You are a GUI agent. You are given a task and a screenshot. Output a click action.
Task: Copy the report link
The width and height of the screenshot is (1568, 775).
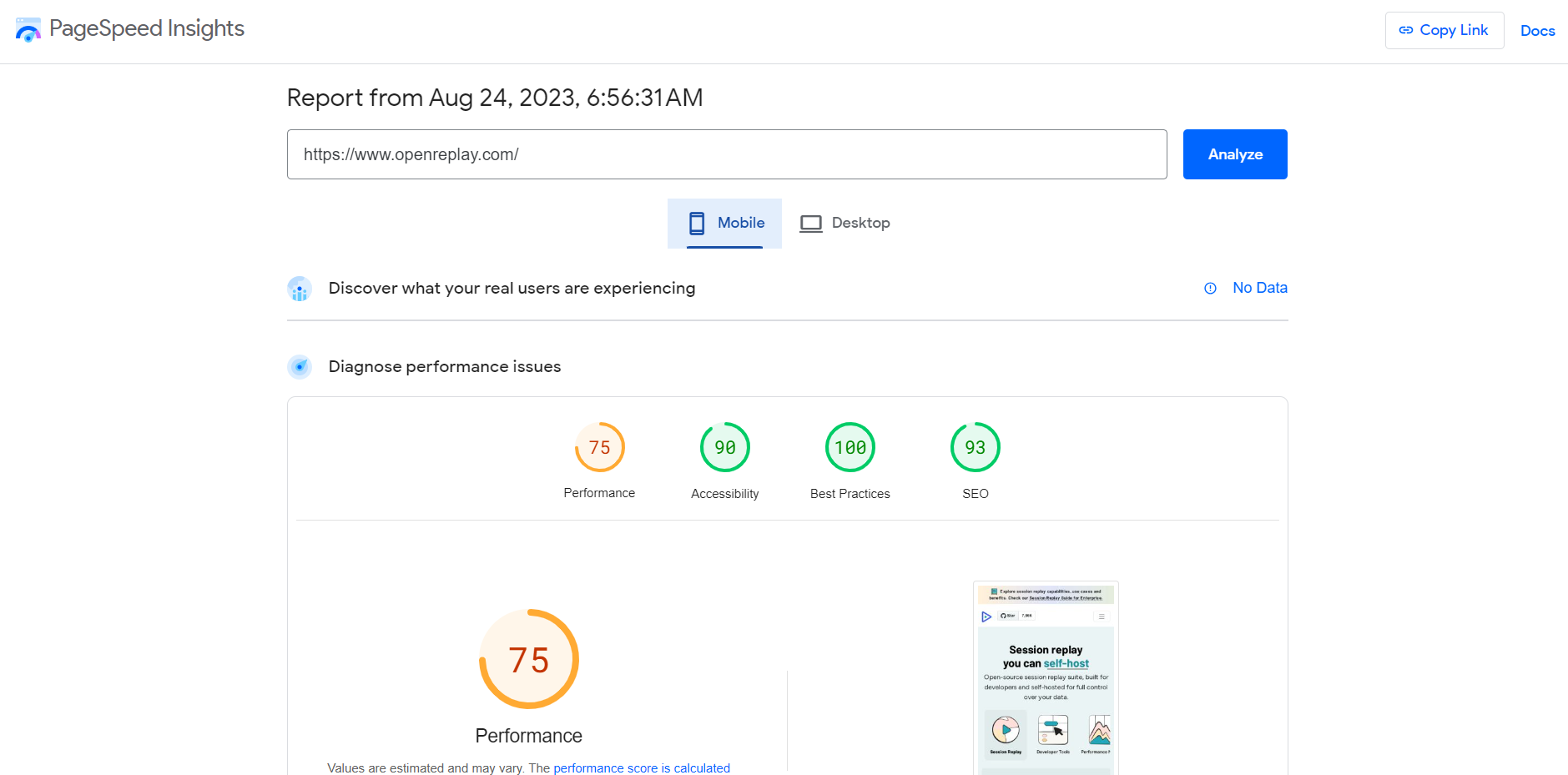(1444, 30)
